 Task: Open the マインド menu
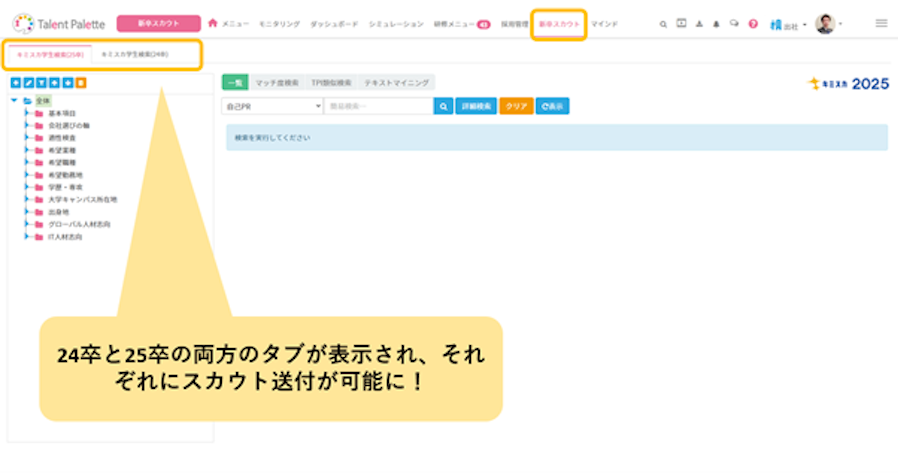604,24
